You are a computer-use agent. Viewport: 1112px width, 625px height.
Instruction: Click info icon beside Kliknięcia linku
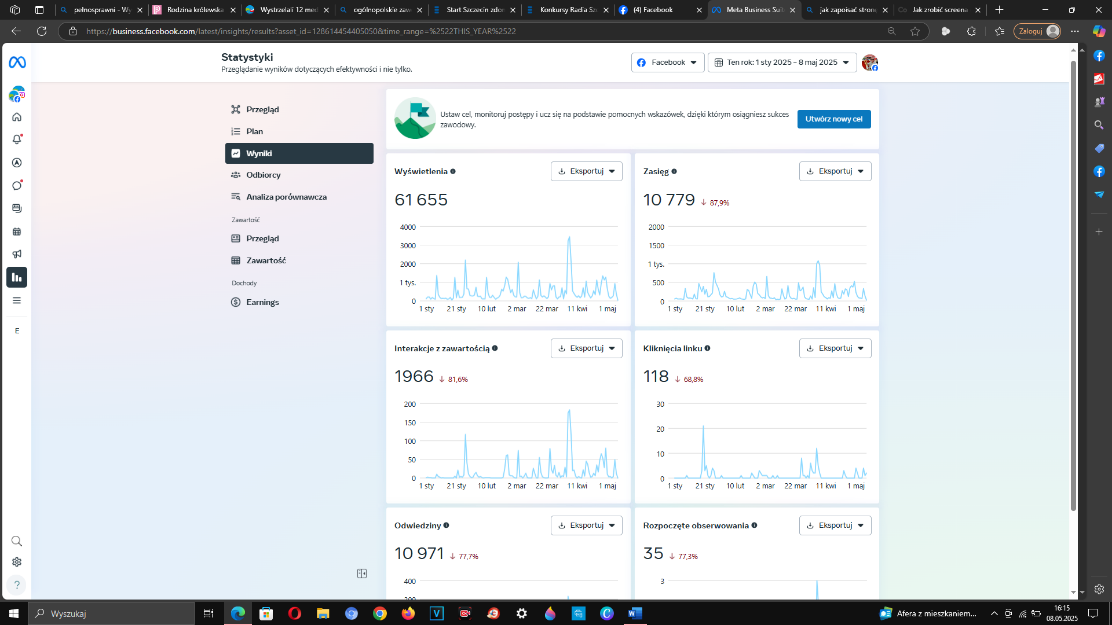point(708,348)
